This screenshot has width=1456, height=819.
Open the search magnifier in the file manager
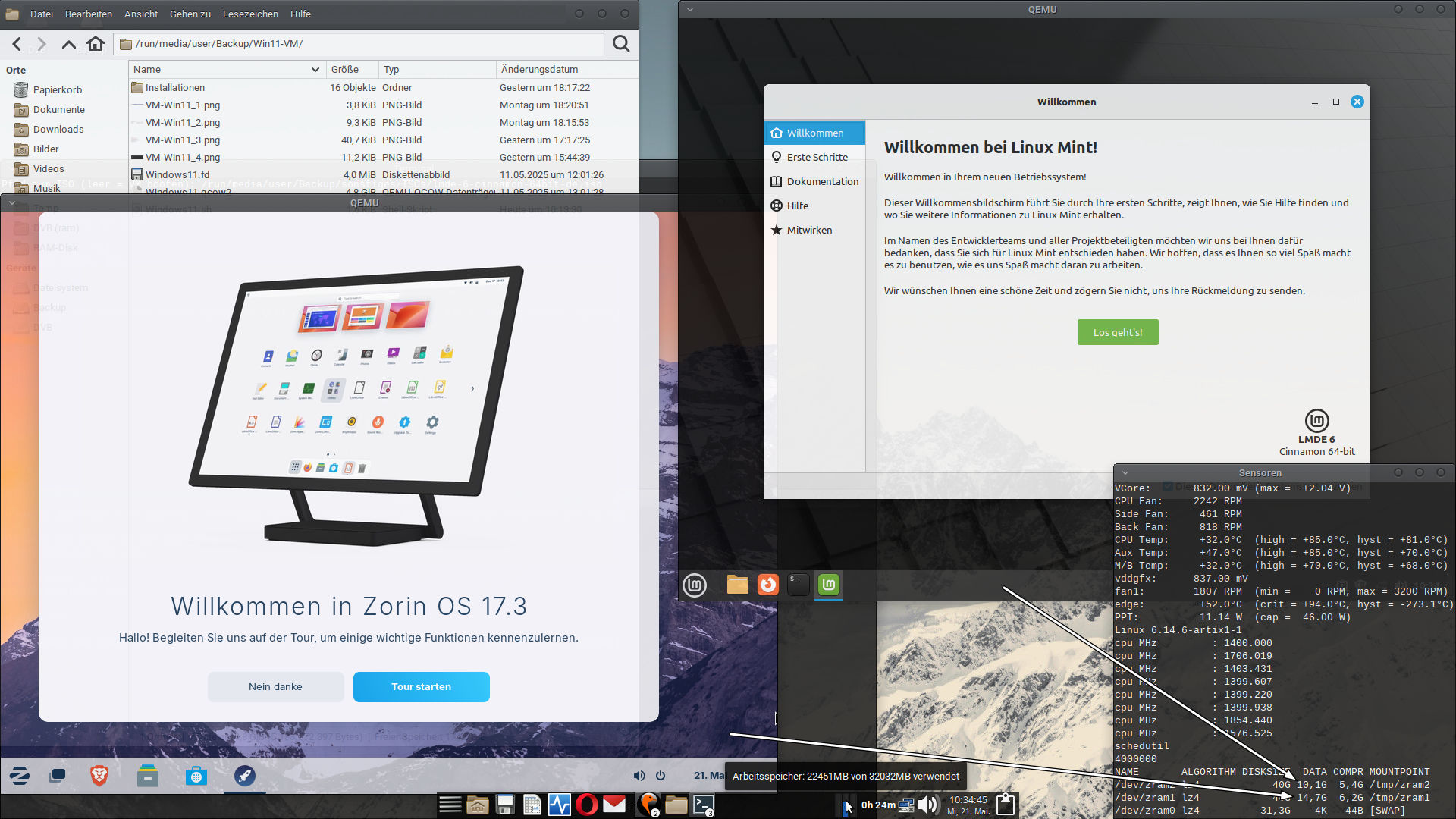620,43
